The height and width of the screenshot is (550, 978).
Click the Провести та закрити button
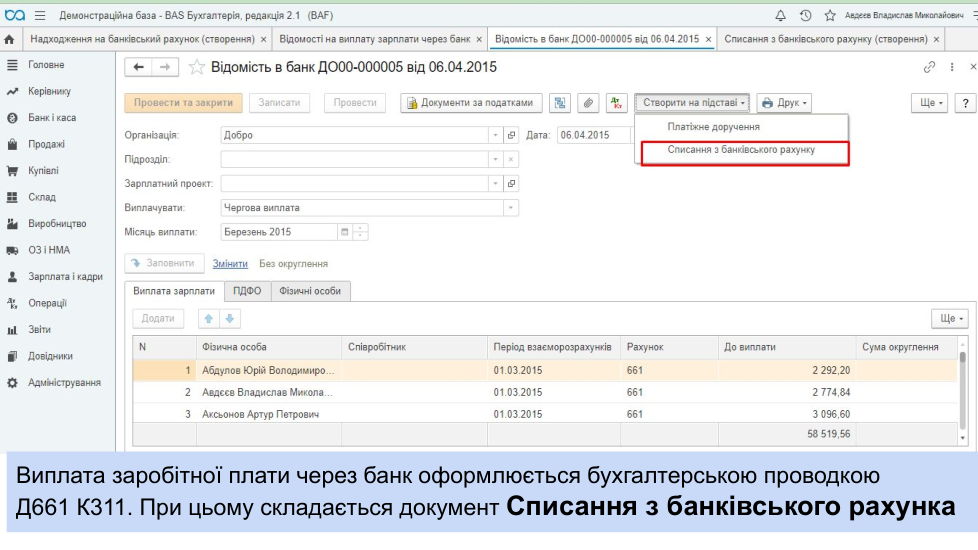(183, 103)
